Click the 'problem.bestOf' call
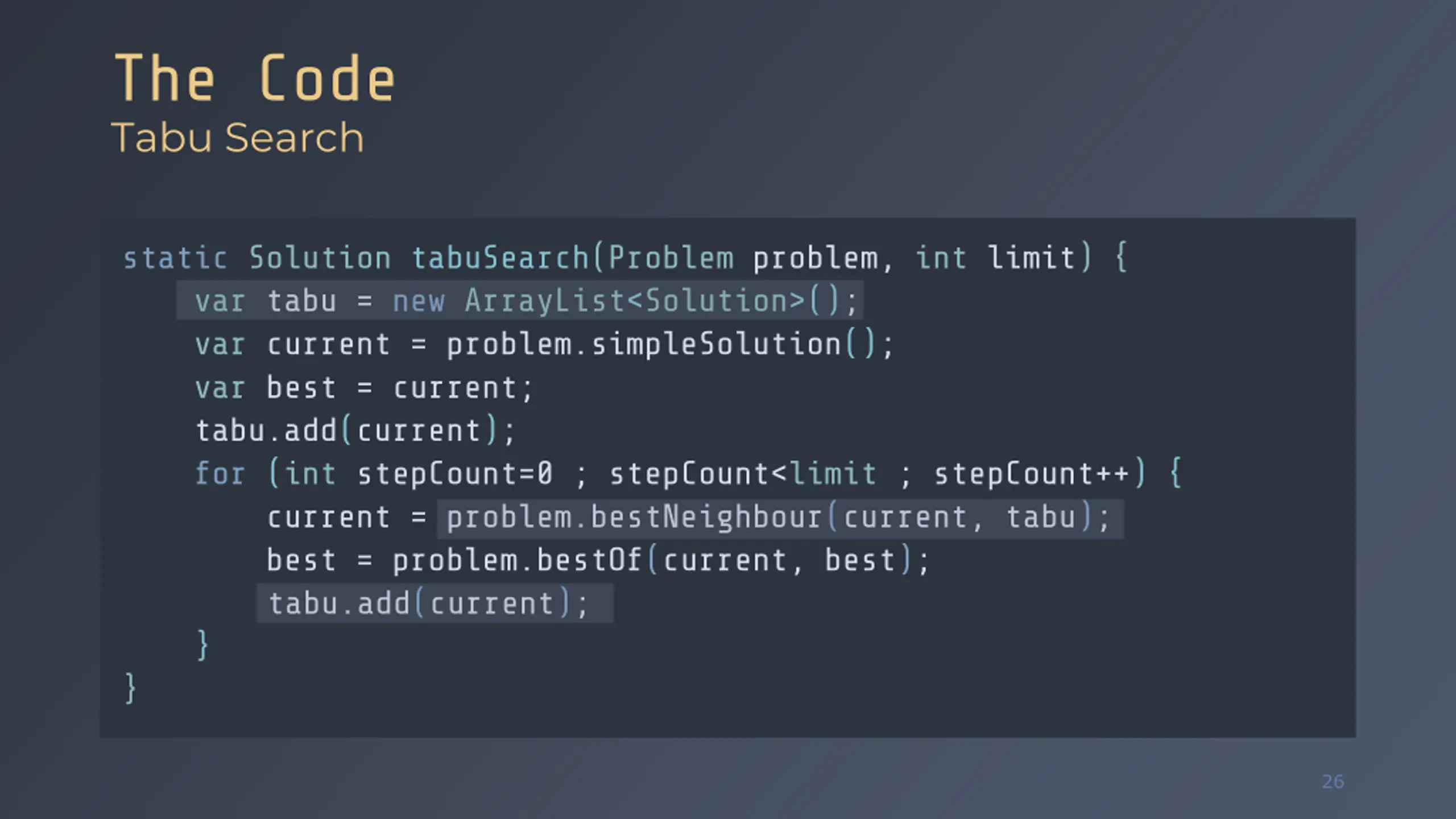This screenshot has height=819, width=1456. point(517,560)
